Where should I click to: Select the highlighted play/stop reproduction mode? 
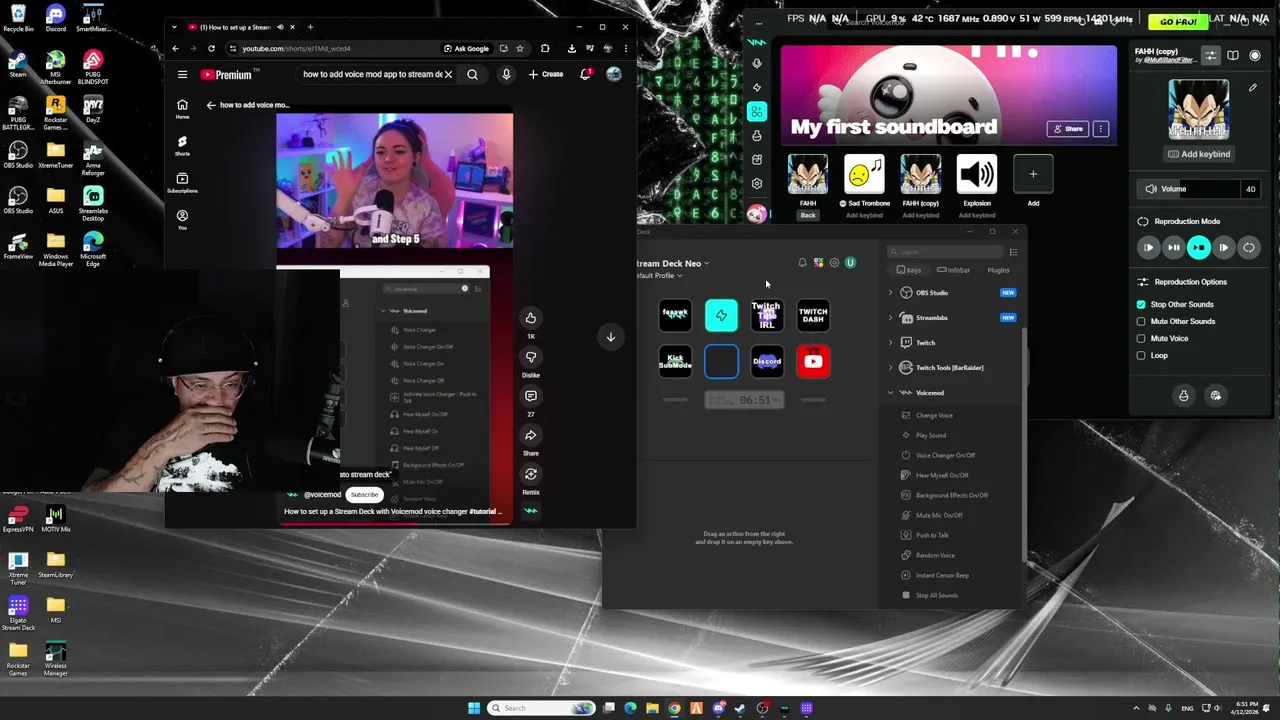pos(1198,247)
